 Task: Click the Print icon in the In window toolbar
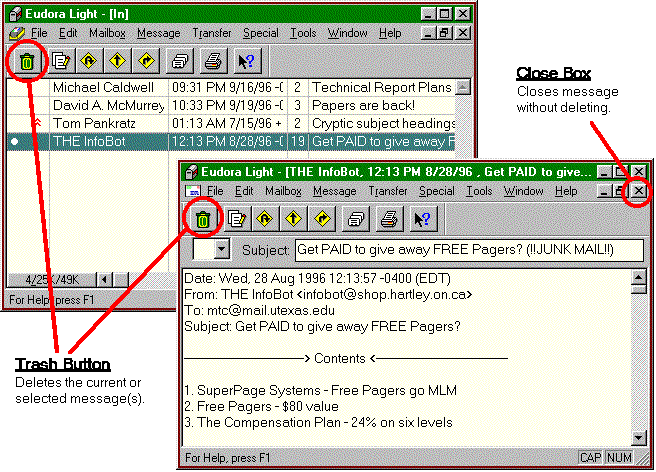point(213,62)
